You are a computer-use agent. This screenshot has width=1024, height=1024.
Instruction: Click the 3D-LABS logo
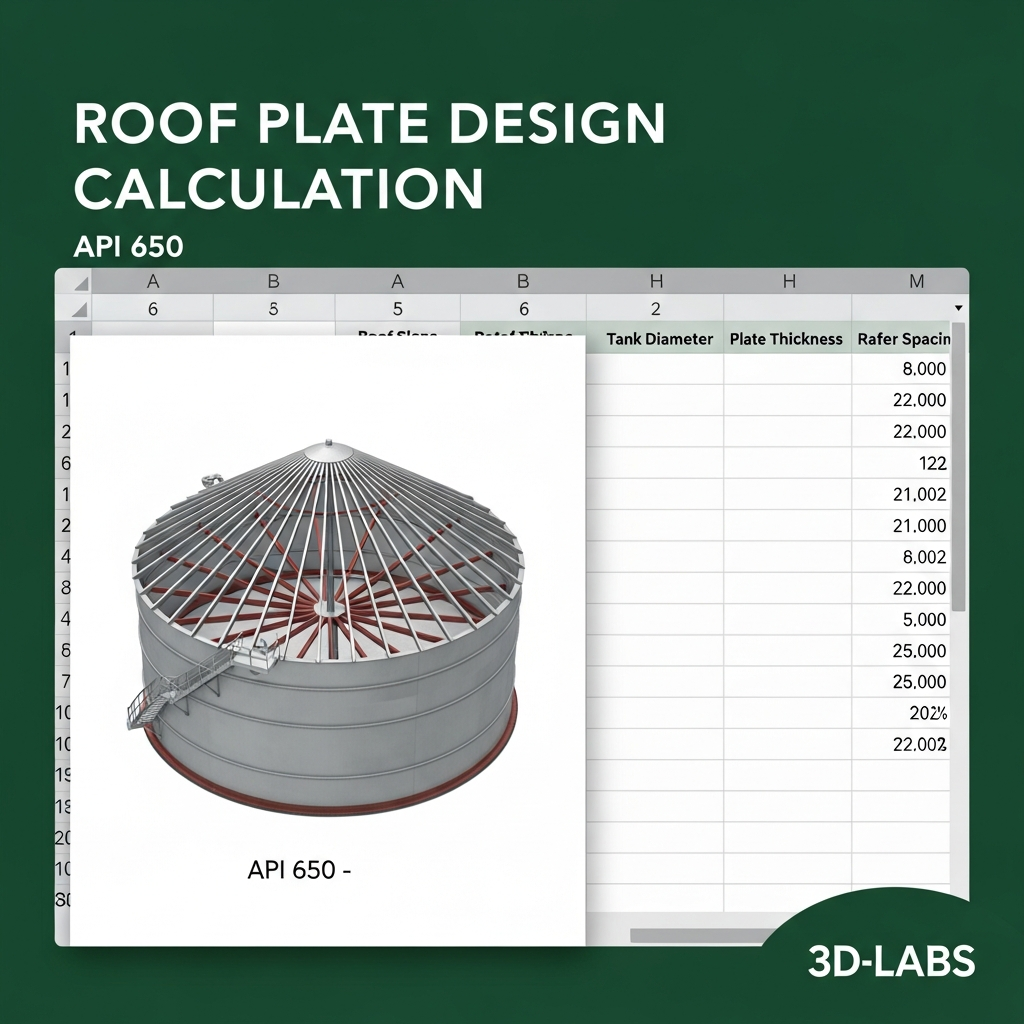tap(891, 962)
